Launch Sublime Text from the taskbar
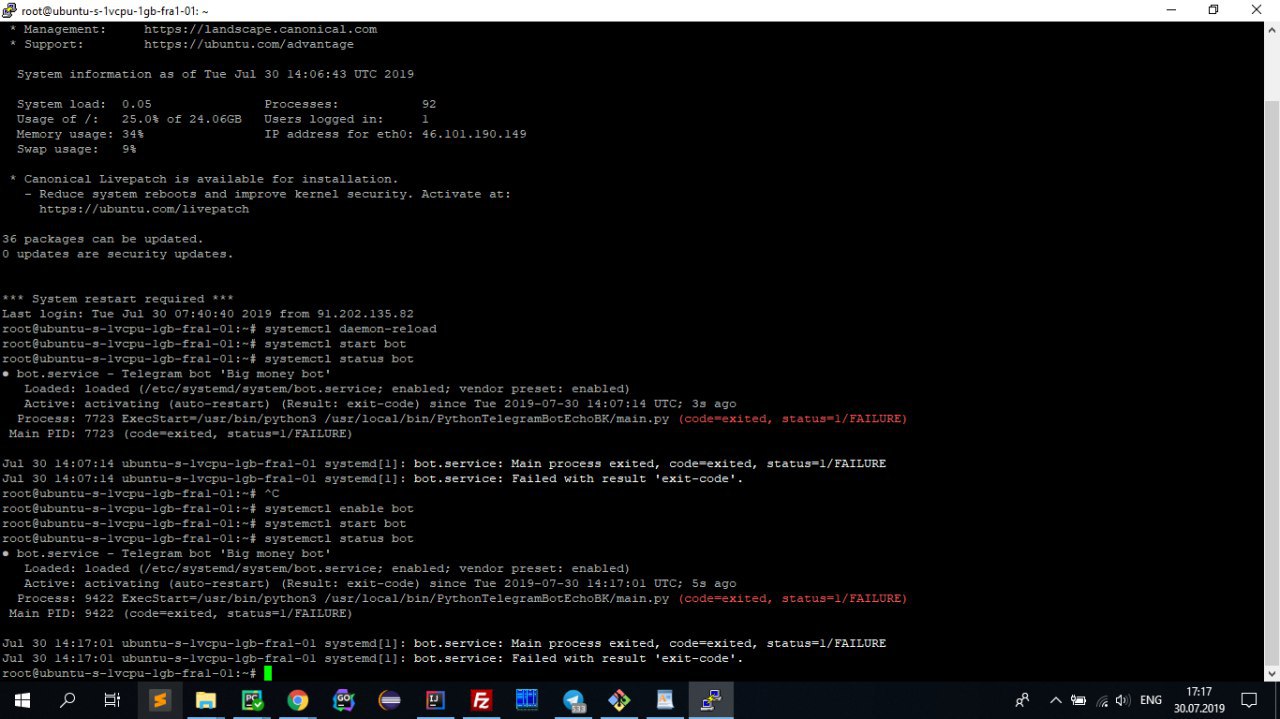This screenshot has height=719, width=1280. click(x=160, y=700)
